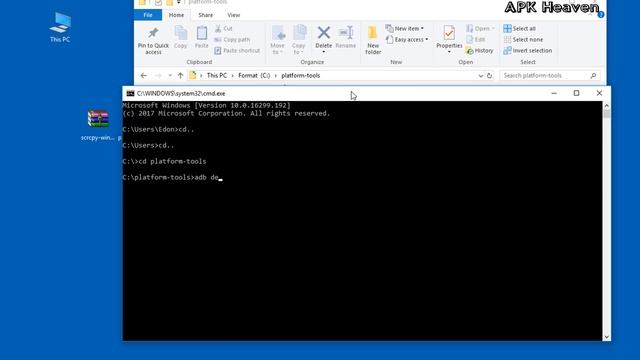Image resolution: width=640 pixels, height=360 pixels.
Task: Close the cmd.exe window
Action: [599, 93]
